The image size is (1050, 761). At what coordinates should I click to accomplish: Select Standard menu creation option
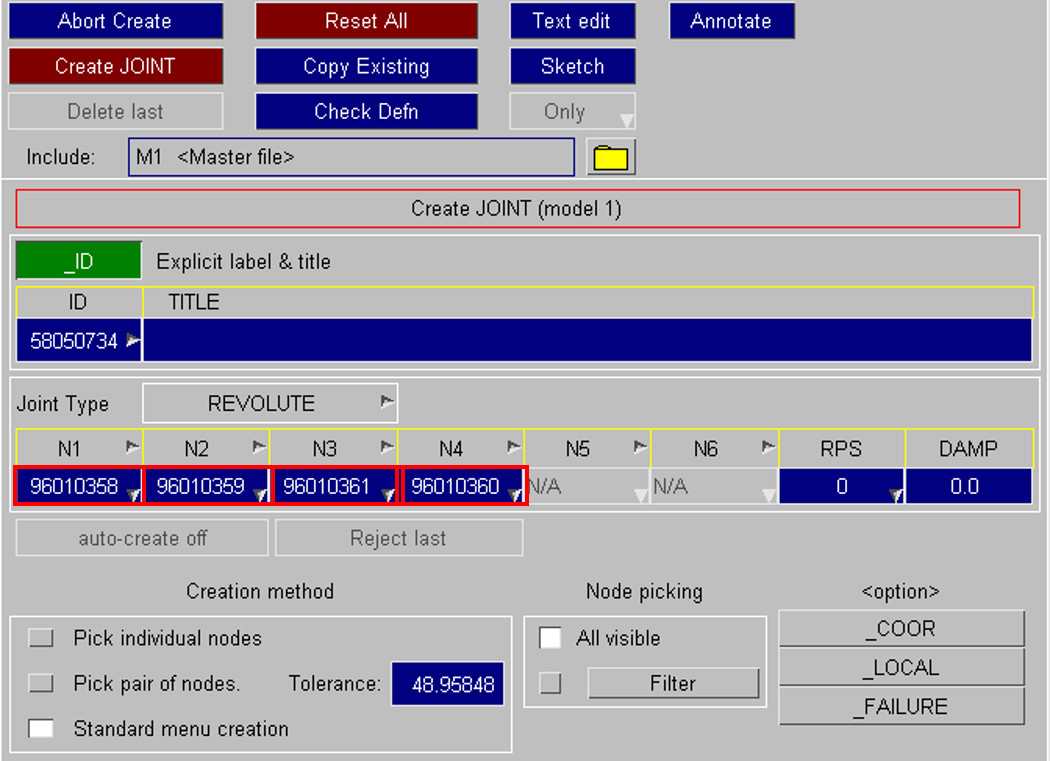(41, 728)
